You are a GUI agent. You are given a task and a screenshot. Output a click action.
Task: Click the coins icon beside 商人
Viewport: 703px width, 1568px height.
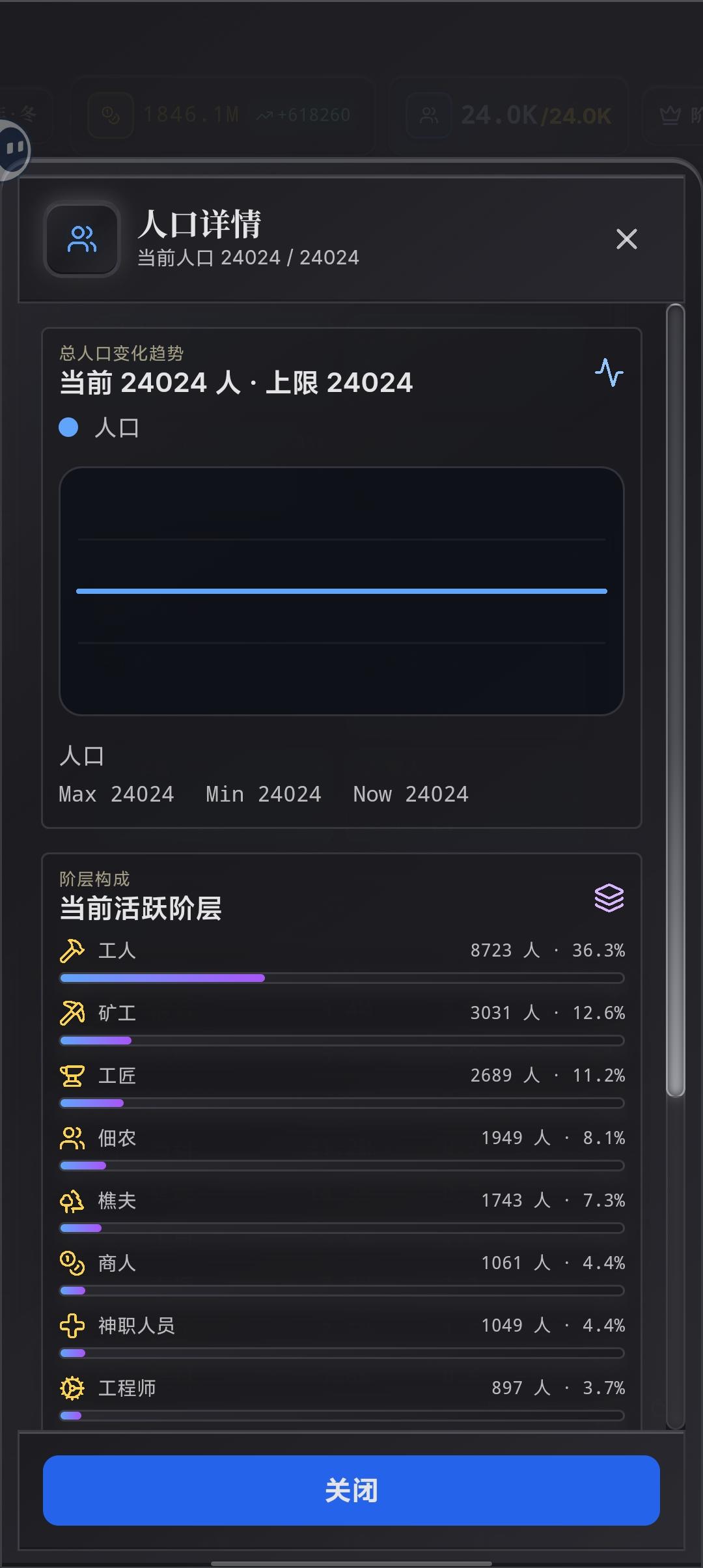(72, 1263)
